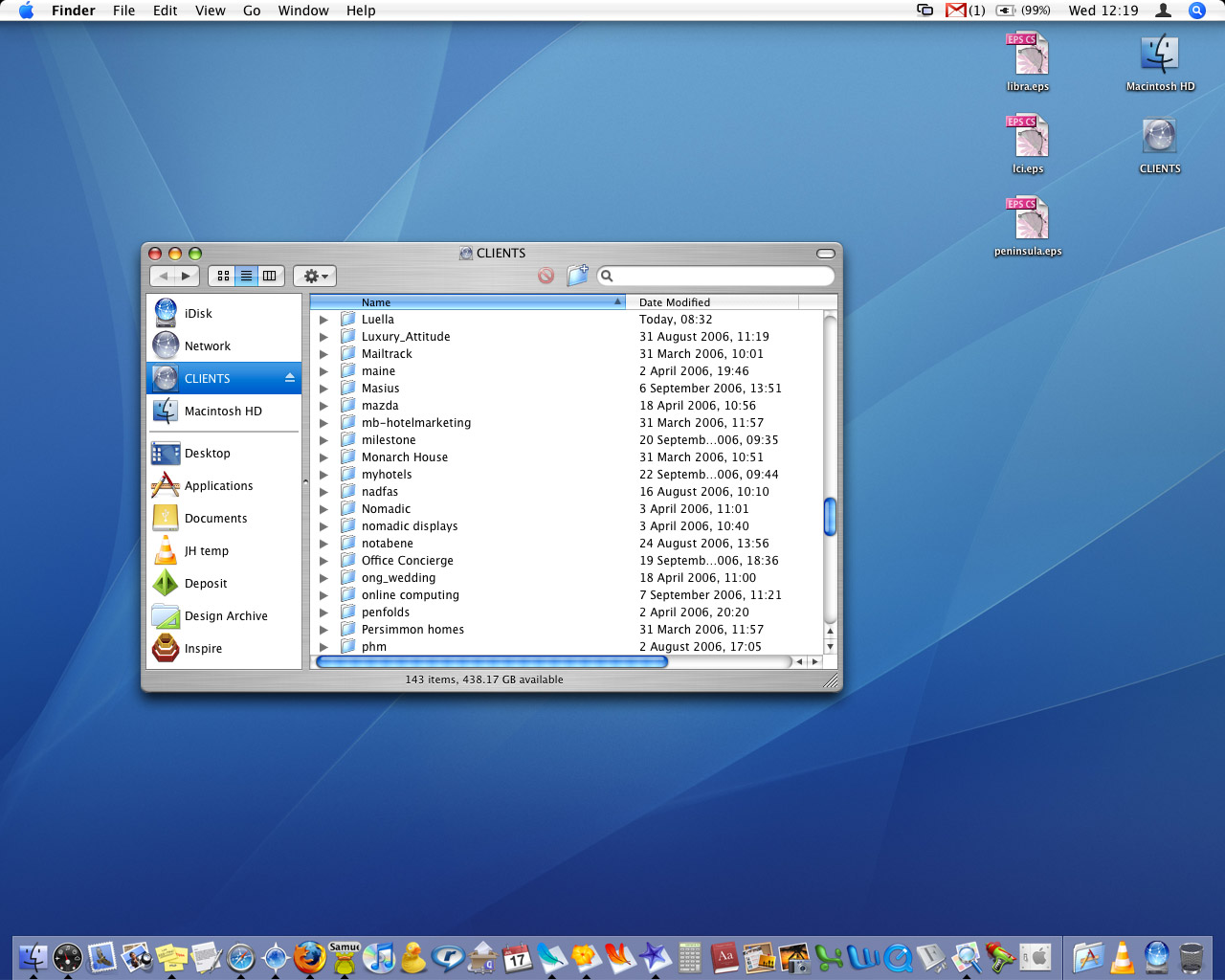Launch Firefox from the Dock
Viewport: 1225px width, 980px height.
click(x=310, y=956)
